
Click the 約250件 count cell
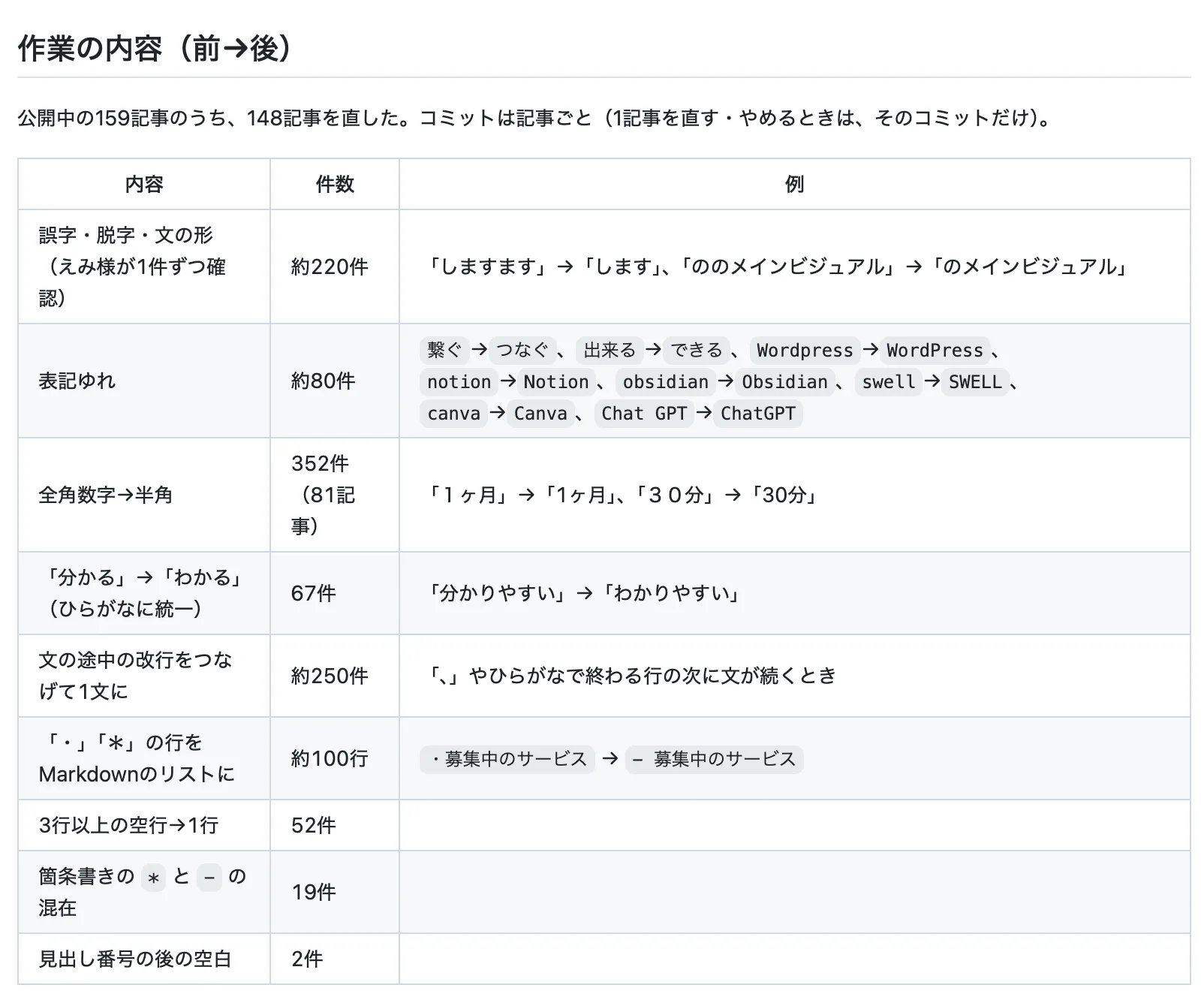tap(335, 676)
